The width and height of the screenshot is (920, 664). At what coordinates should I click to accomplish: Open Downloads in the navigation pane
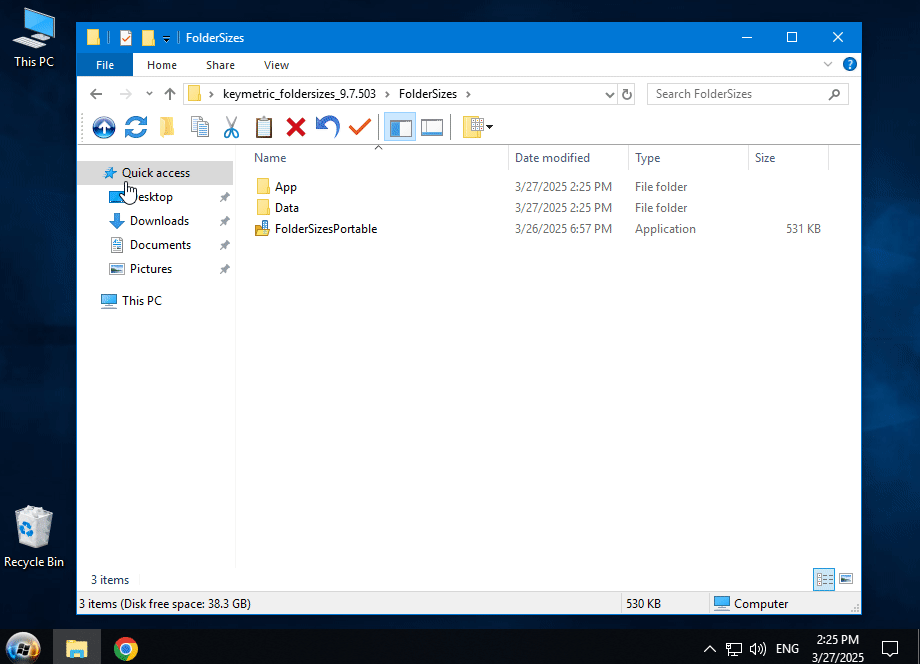[159, 221]
